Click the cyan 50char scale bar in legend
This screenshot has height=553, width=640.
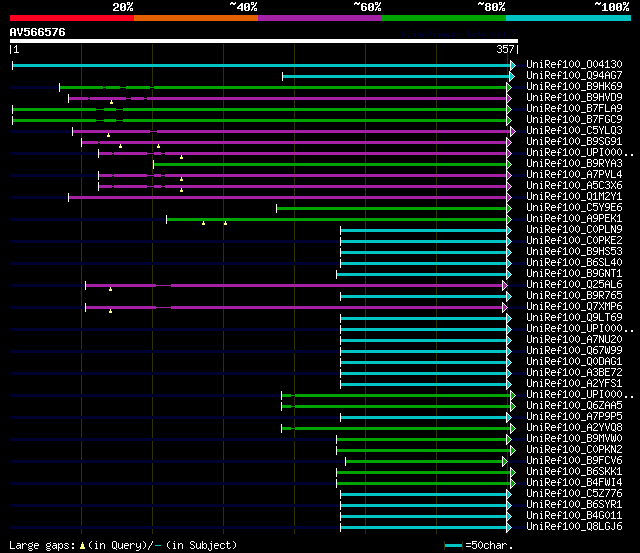tap(453, 545)
